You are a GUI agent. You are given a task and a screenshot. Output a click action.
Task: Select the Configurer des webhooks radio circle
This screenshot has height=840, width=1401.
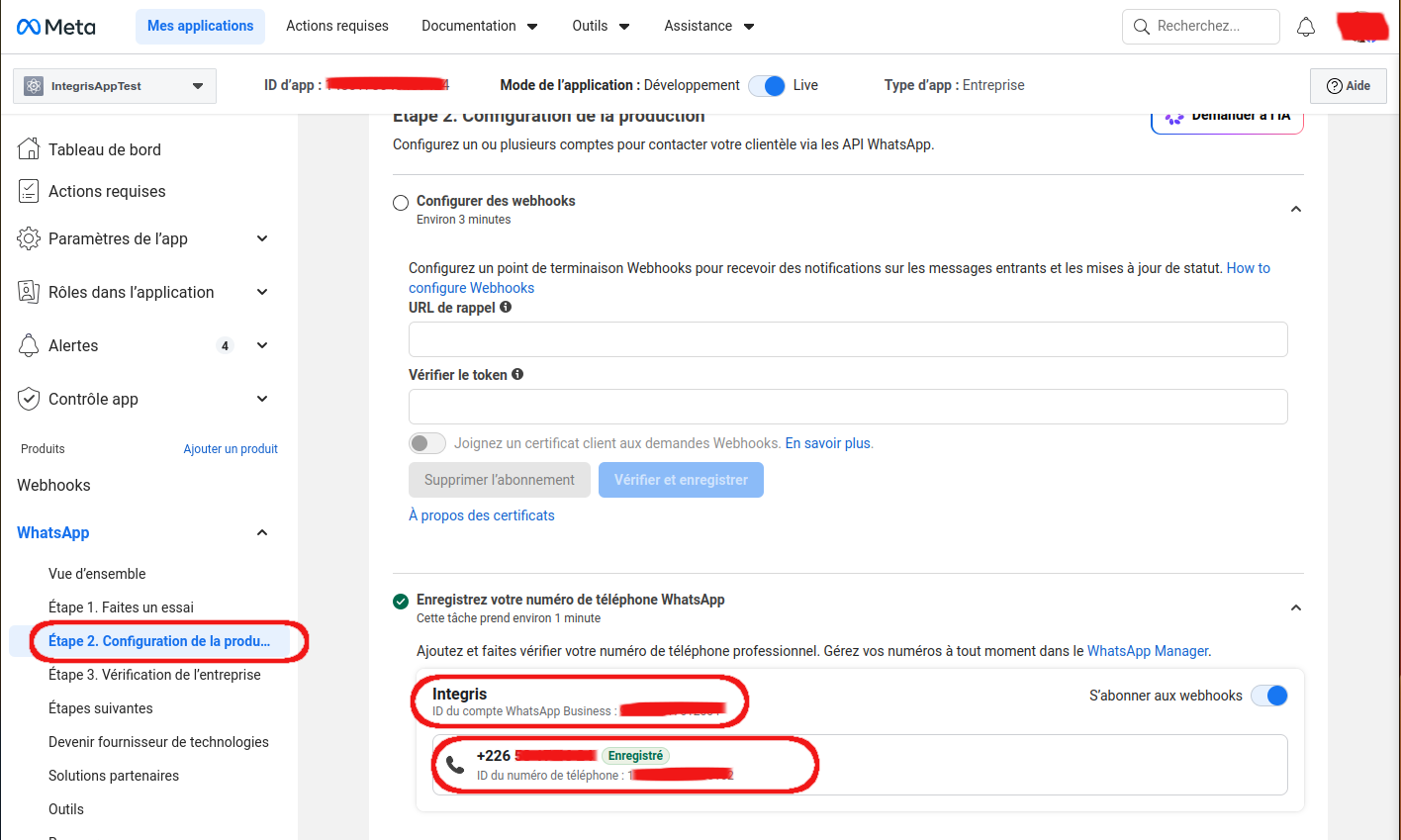coord(401,203)
